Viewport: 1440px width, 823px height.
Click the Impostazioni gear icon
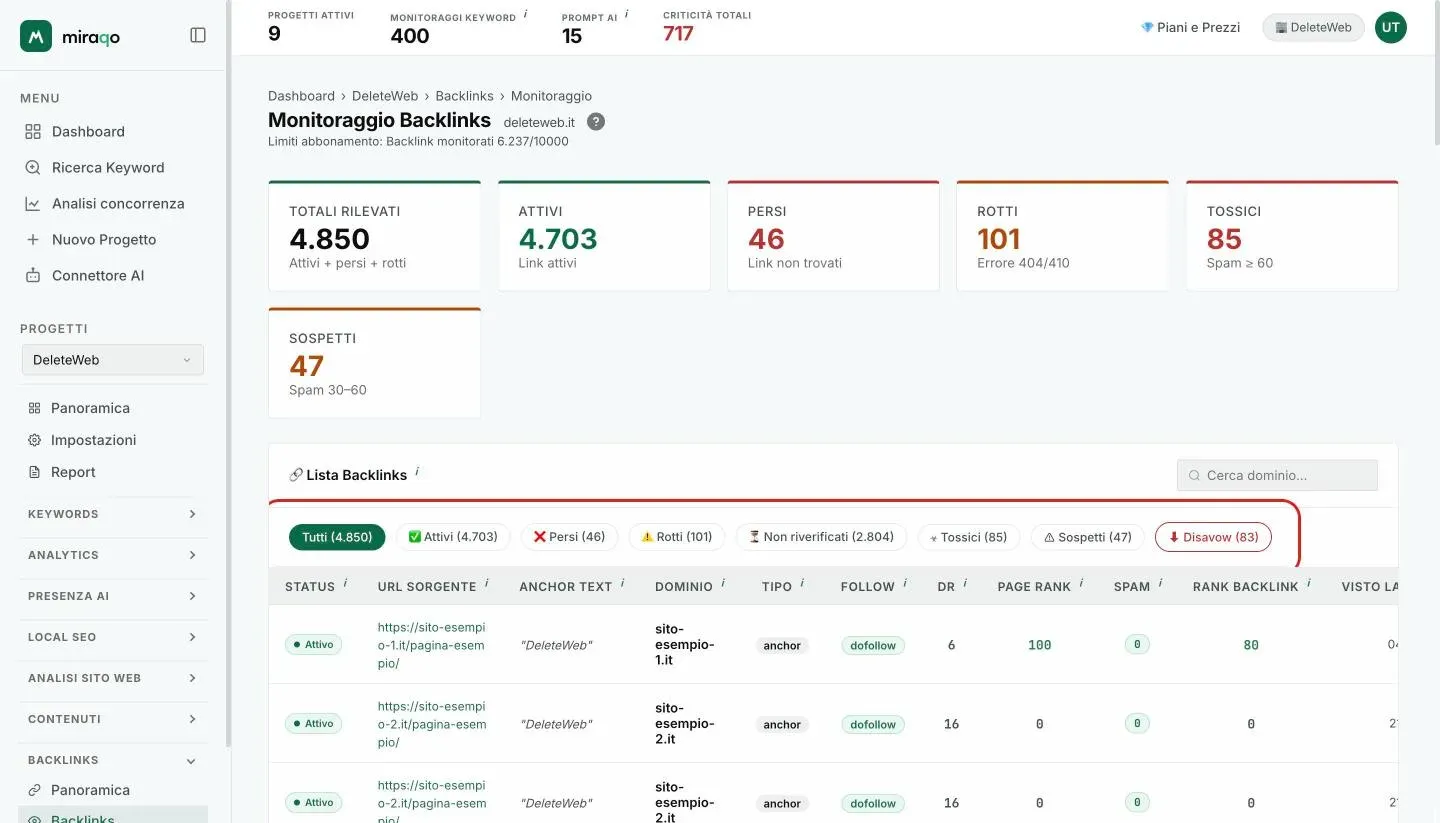point(34,440)
